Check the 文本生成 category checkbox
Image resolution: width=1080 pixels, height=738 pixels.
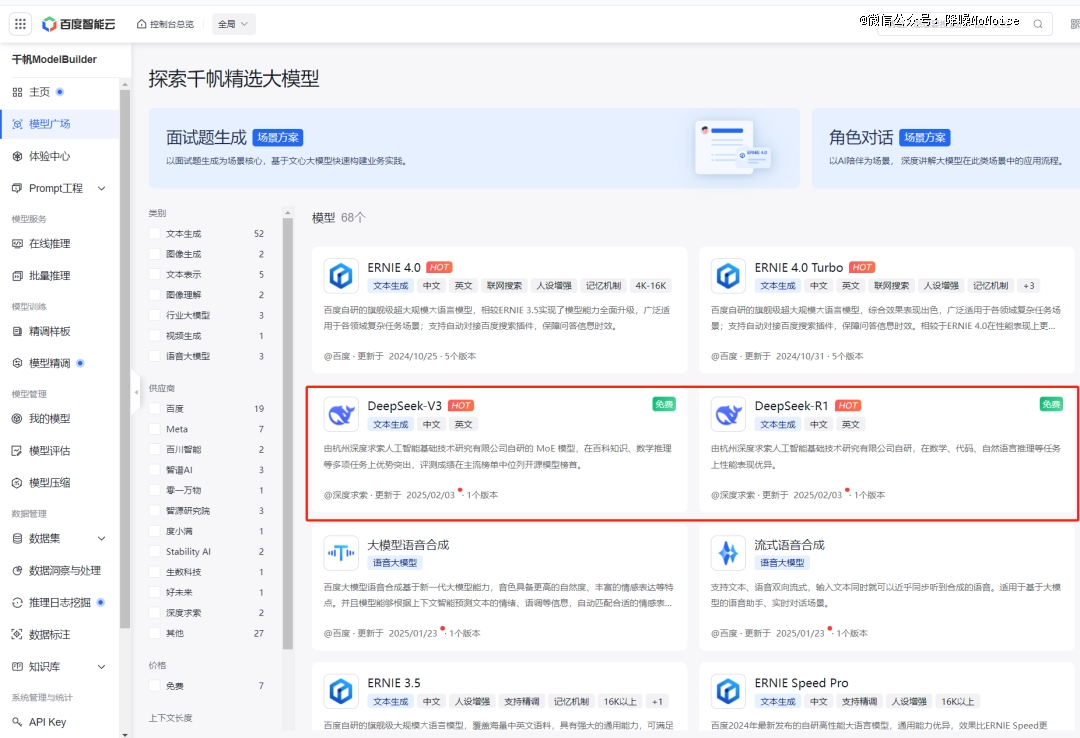coord(155,234)
